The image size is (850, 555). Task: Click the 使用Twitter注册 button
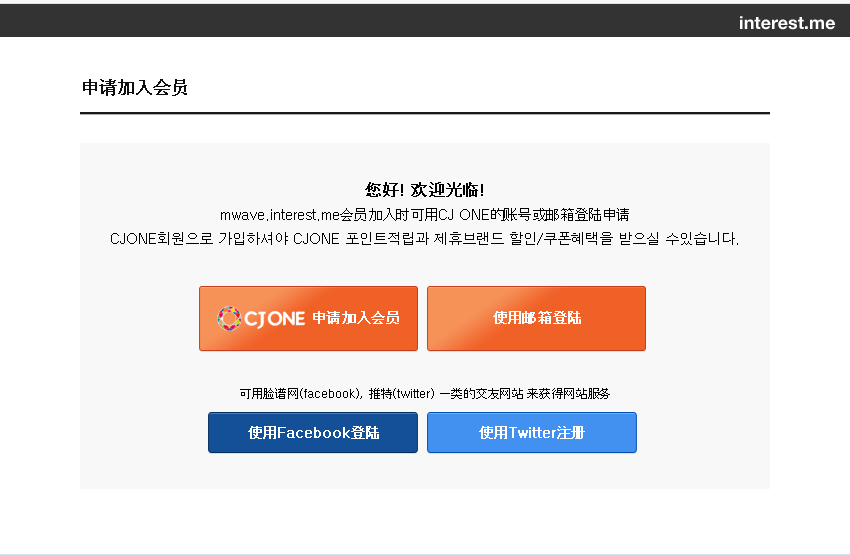point(532,433)
